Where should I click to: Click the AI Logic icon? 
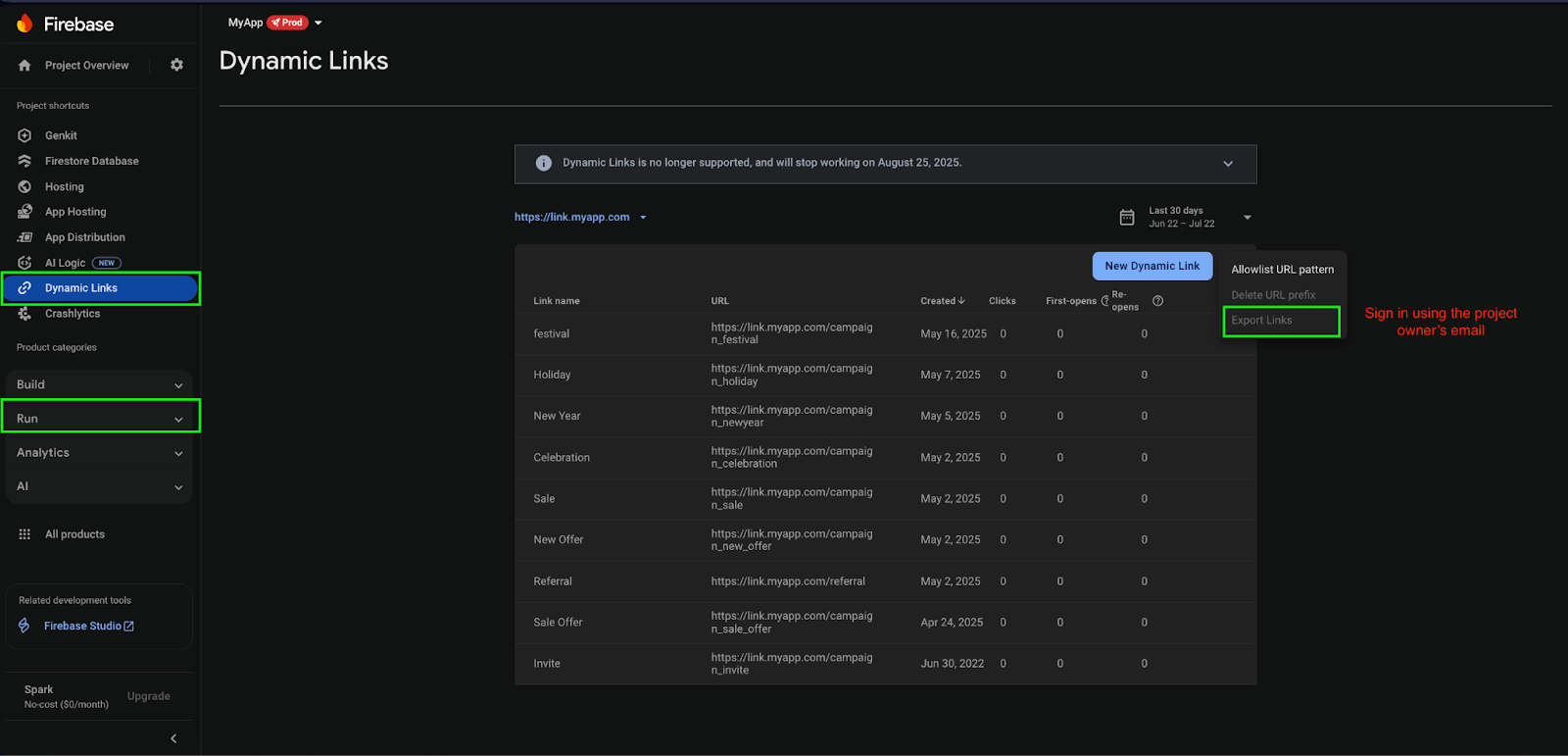click(24, 263)
